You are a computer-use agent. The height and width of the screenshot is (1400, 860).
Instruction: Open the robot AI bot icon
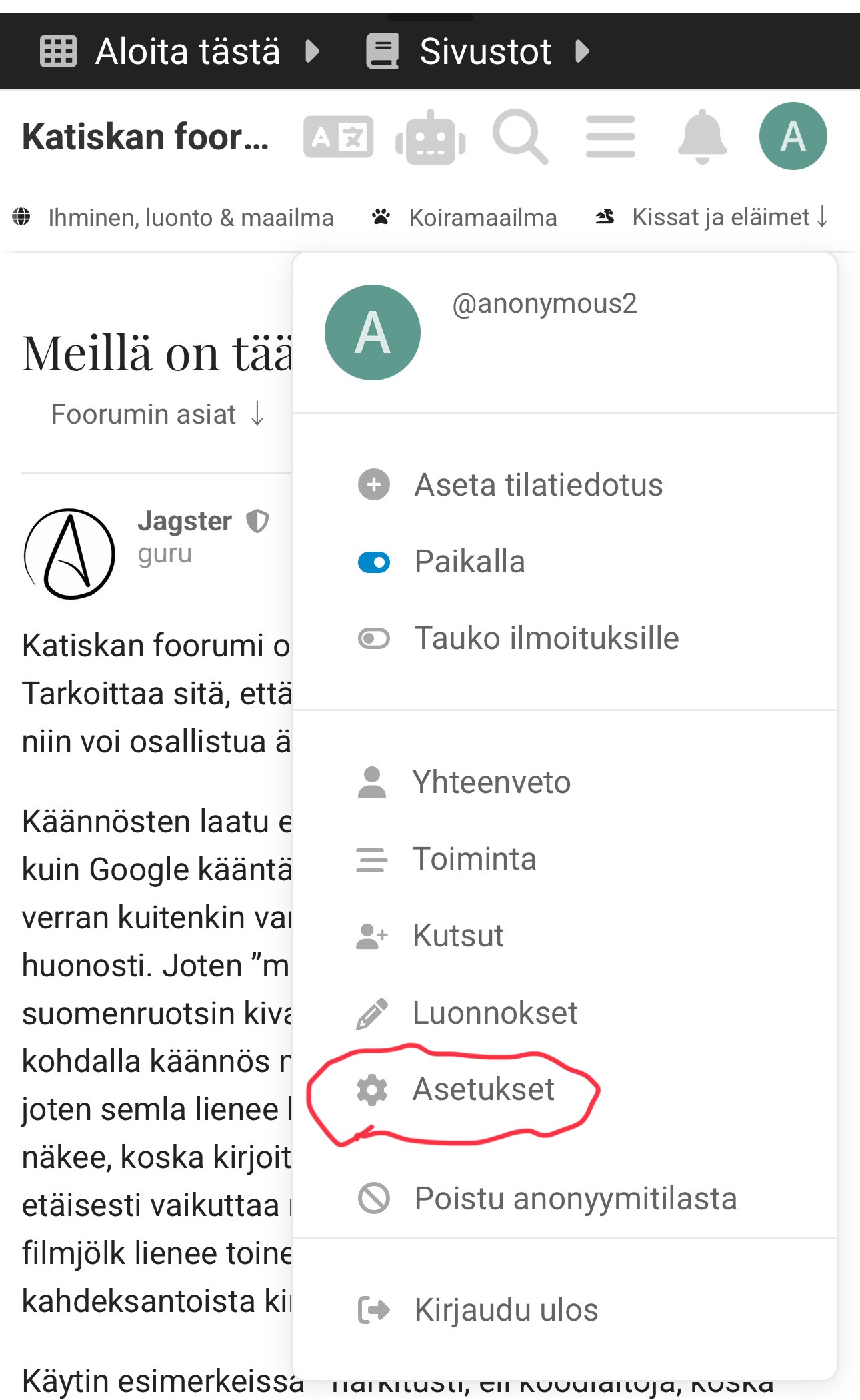[x=431, y=137]
